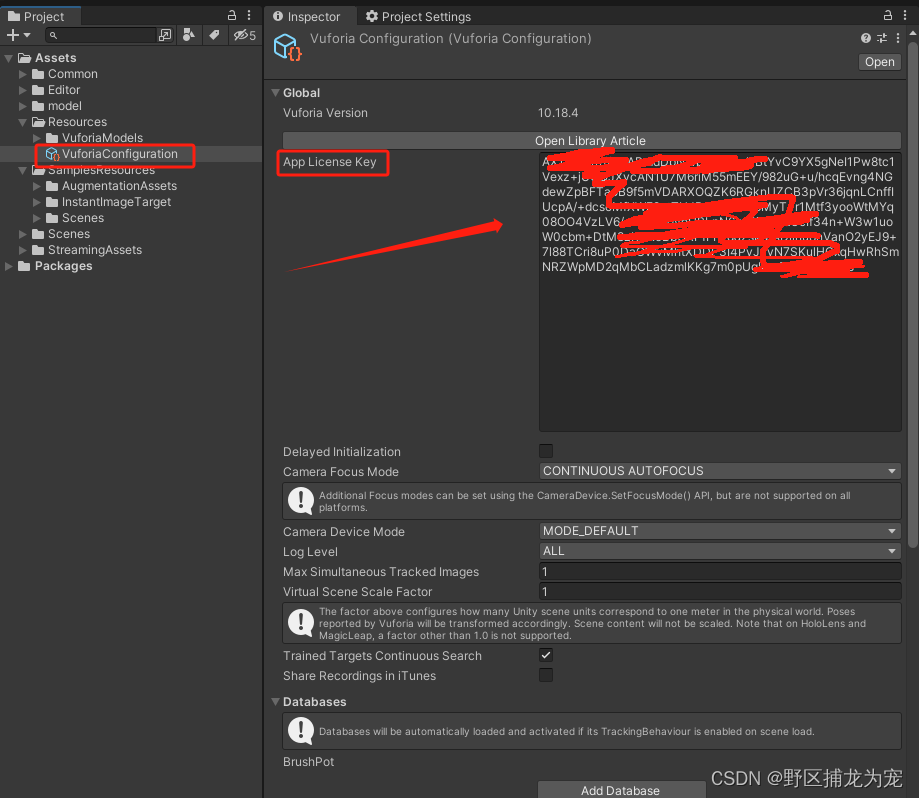
Task: Click the Common folder icon
Action: [38, 74]
